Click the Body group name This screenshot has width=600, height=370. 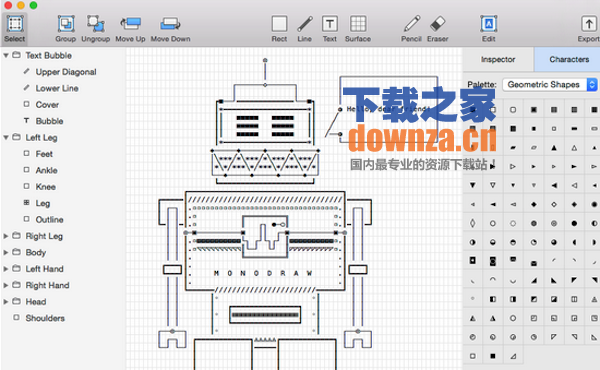pyautogui.click(x=36, y=253)
